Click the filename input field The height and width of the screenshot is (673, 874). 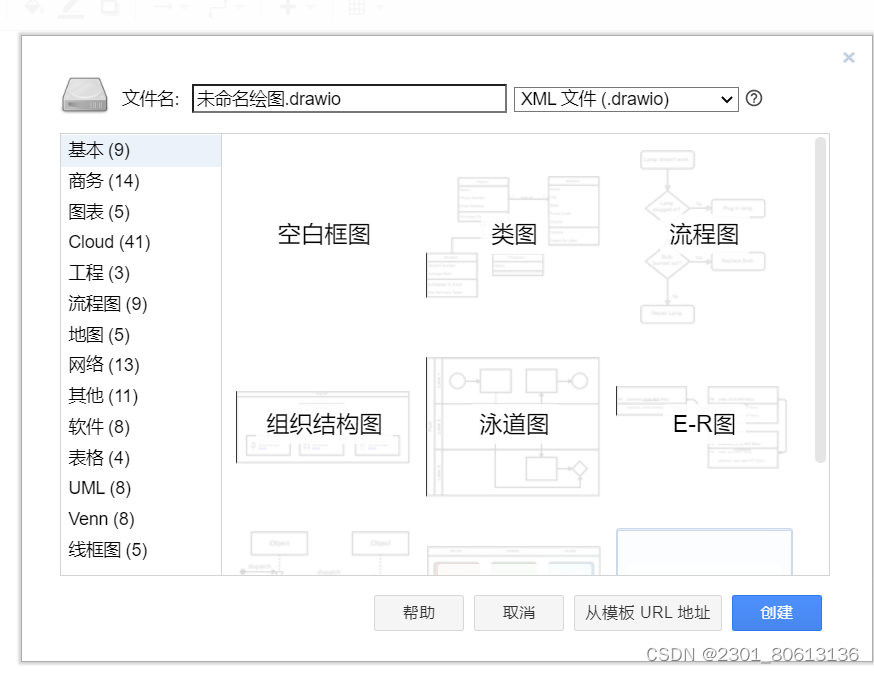tap(349, 98)
